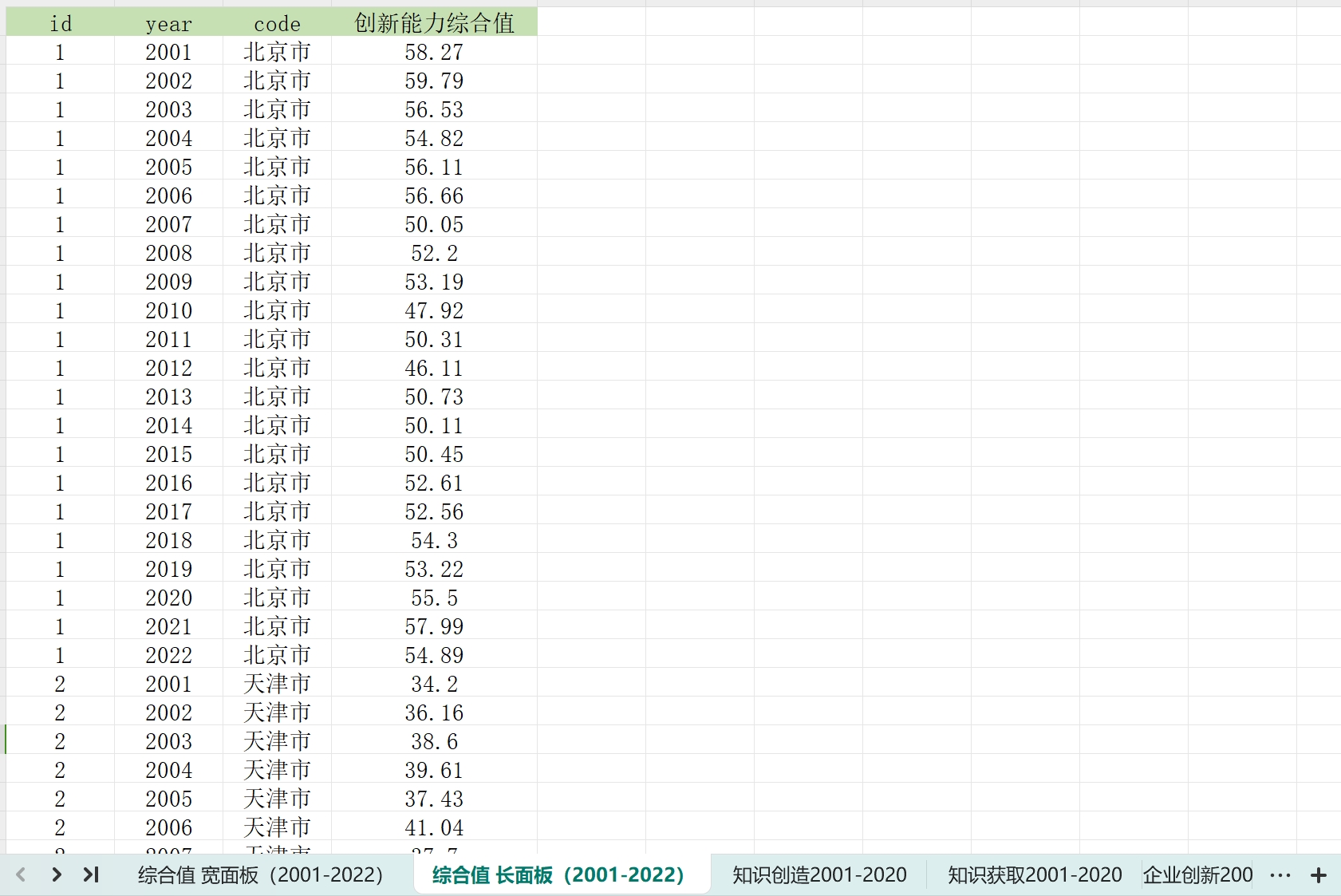Select the 创新能力综合值 header cell
Screen dimensions: 1341x896
[435, 22]
